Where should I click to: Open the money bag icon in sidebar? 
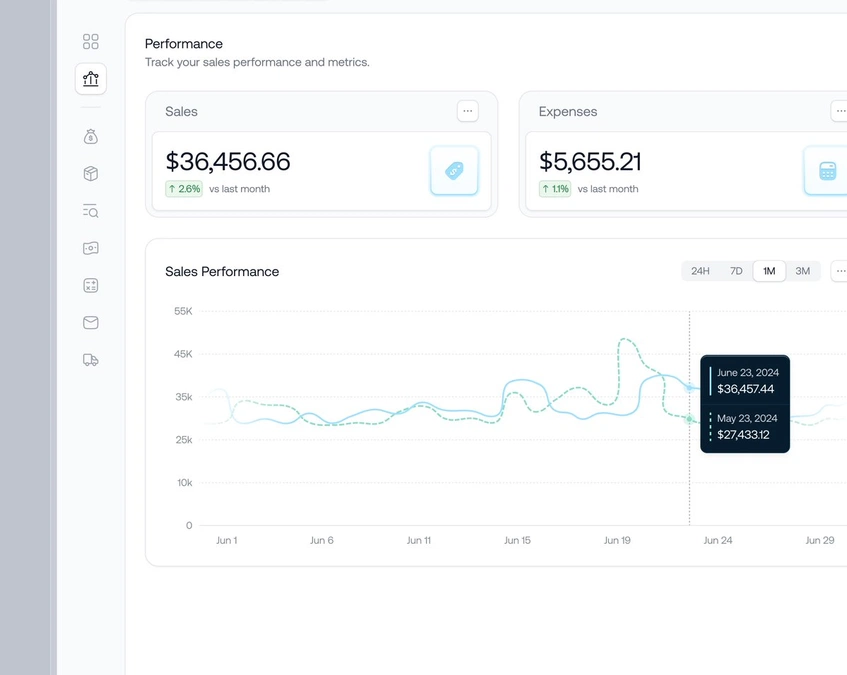(x=91, y=137)
